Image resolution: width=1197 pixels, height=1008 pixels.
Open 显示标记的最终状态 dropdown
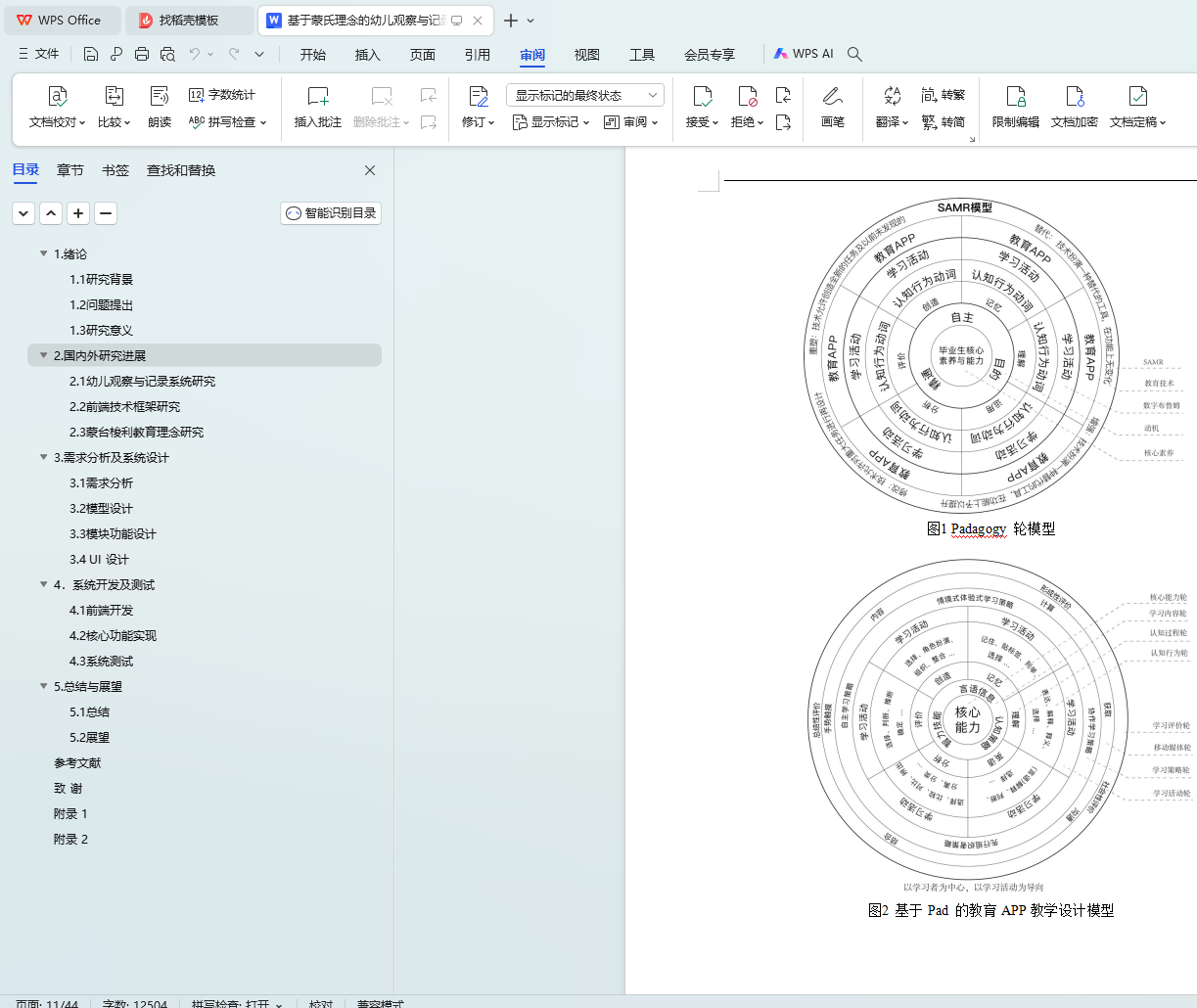pyautogui.click(x=585, y=95)
